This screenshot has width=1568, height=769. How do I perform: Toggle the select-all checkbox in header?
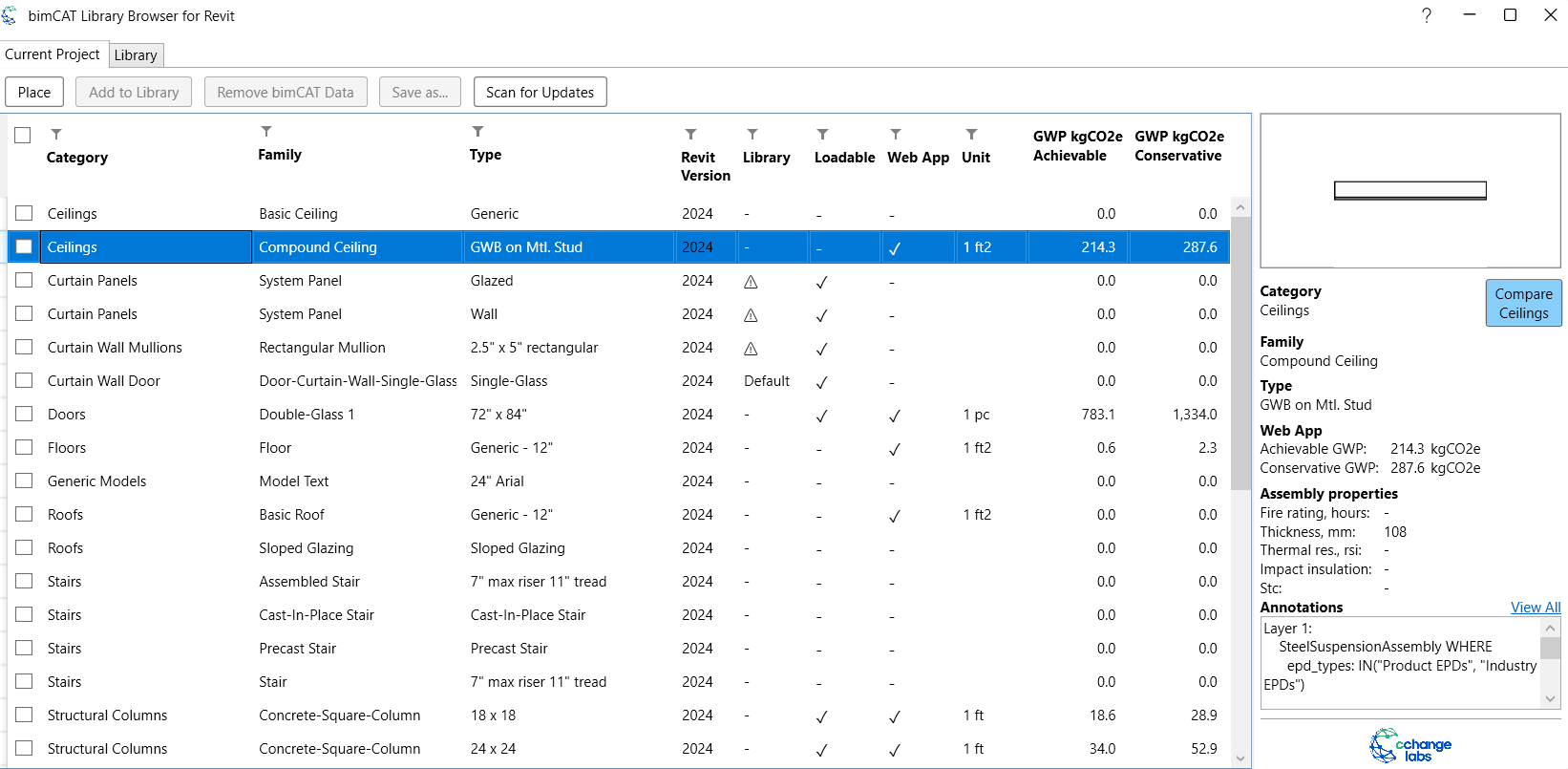click(23, 136)
